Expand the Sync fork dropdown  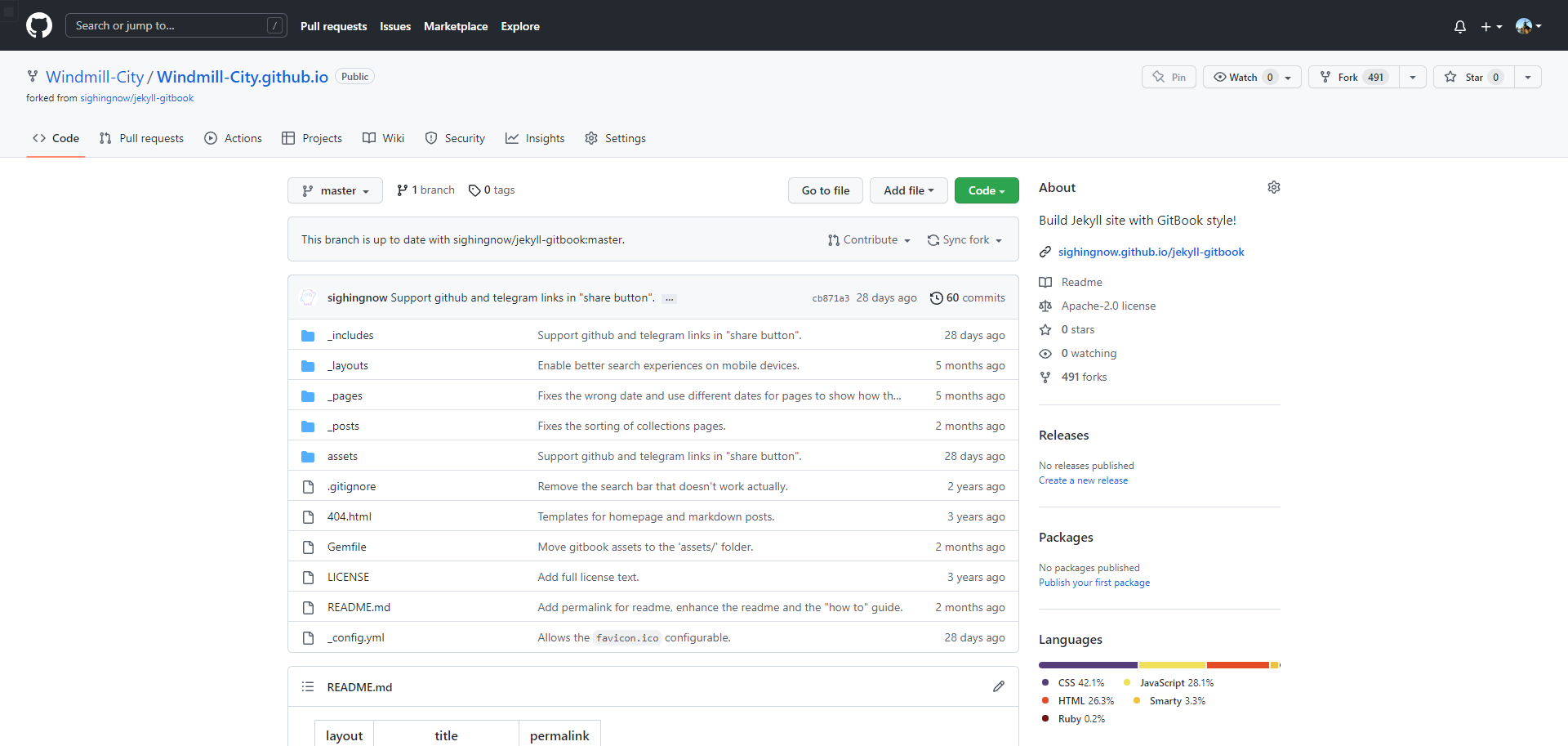pyautogui.click(x=964, y=239)
